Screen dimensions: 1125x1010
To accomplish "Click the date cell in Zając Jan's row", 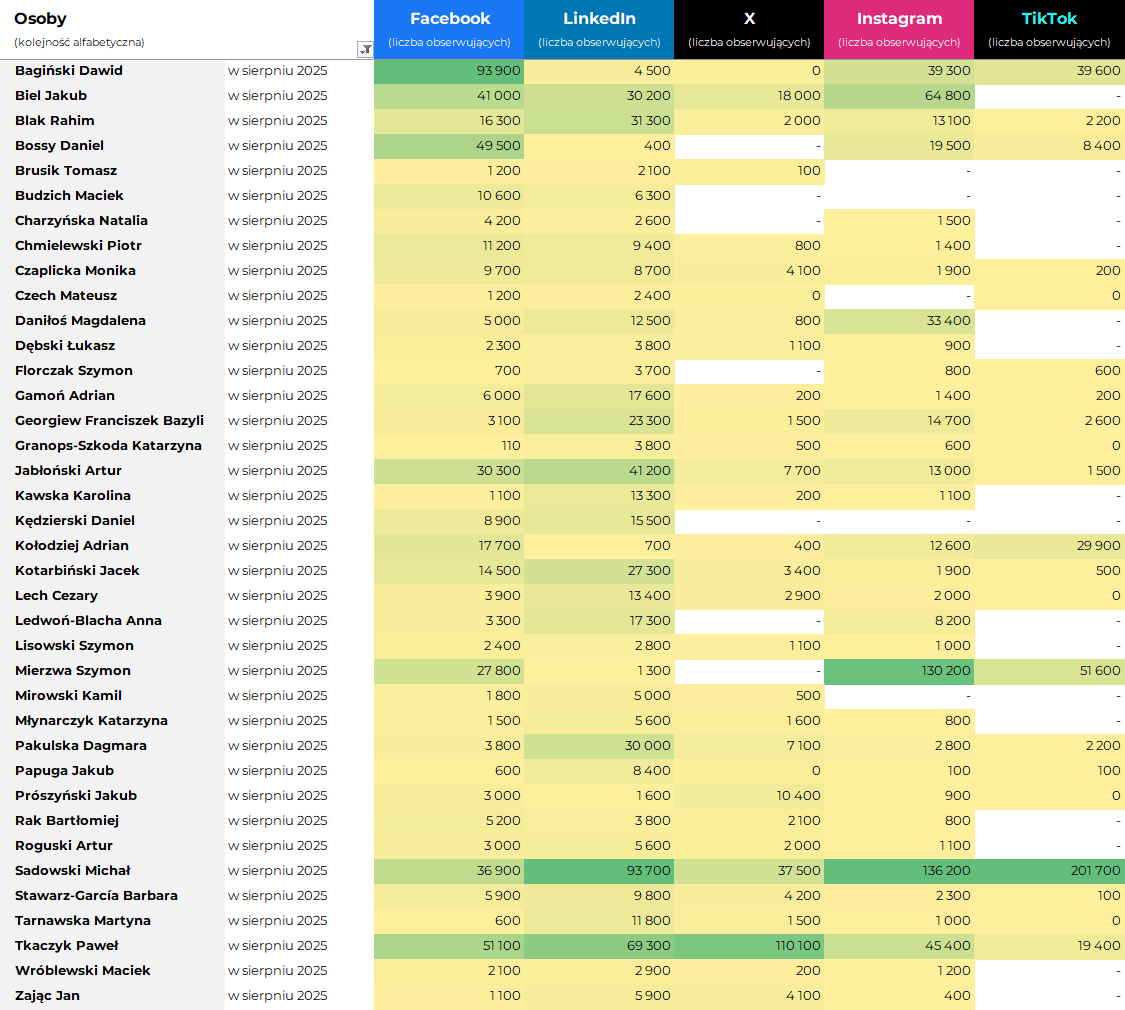I will [x=278, y=996].
